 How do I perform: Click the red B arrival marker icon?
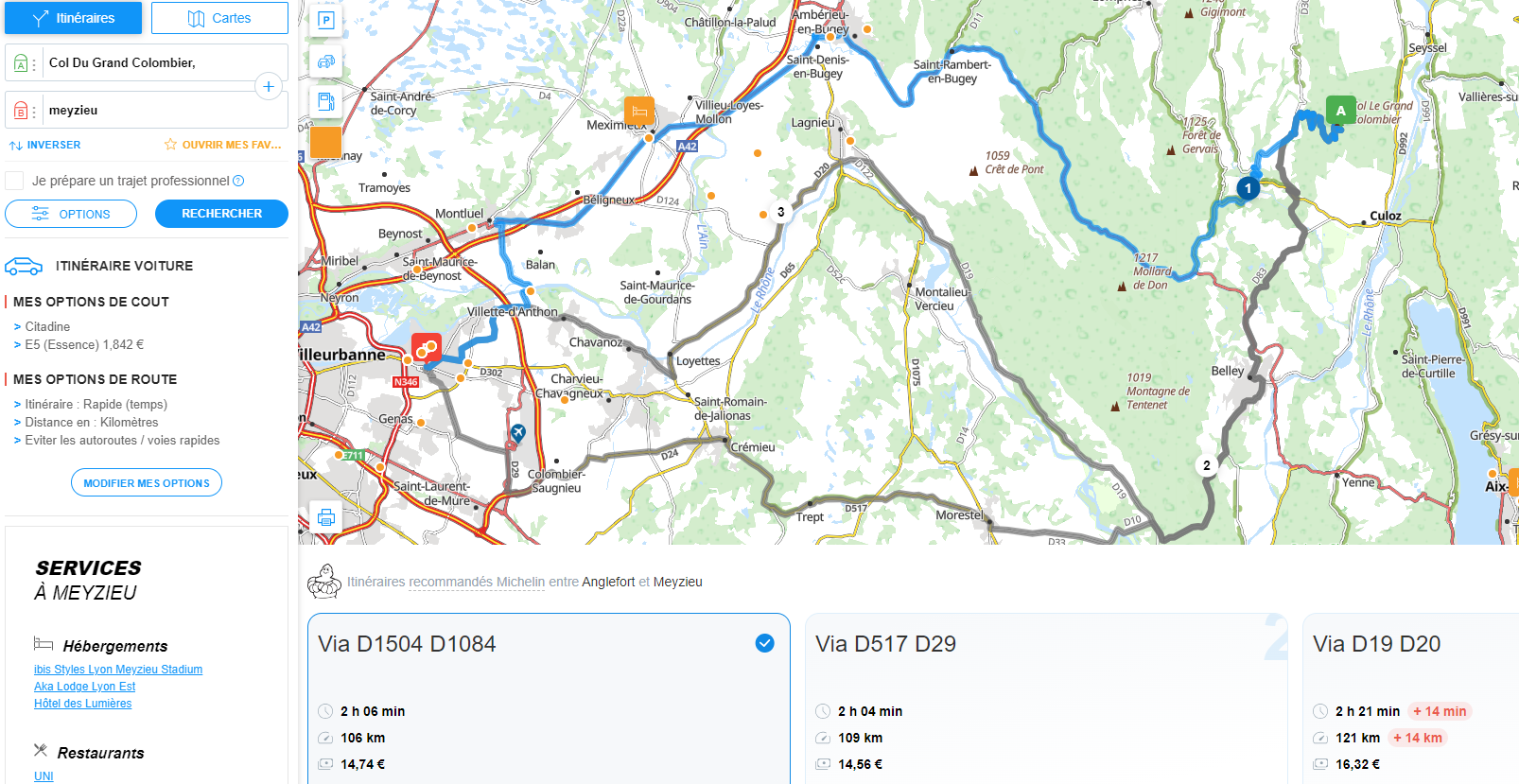coord(21,111)
